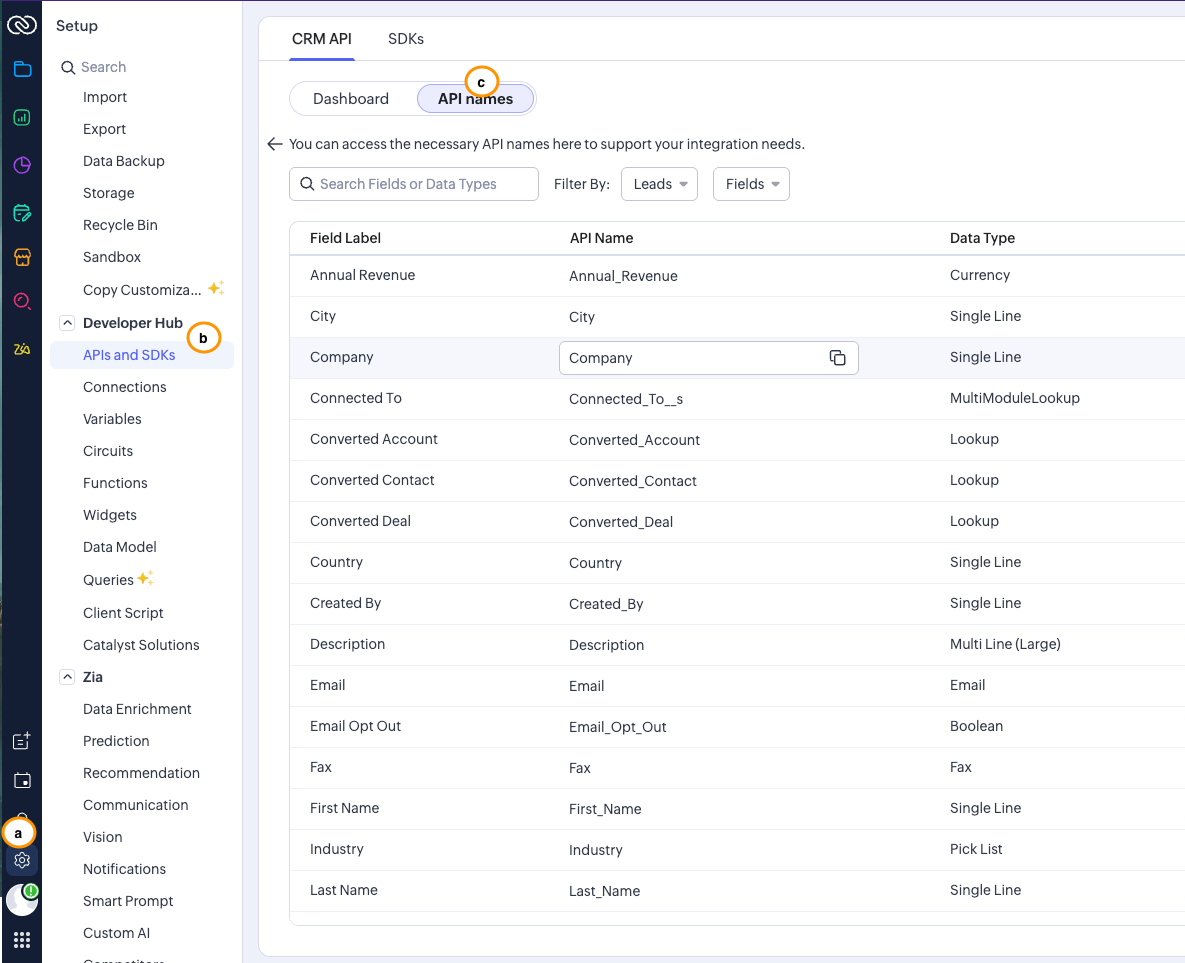The height and width of the screenshot is (963, 1185).
Task: Click the pink magnifier search icon in rail
Action: [22, 302]
